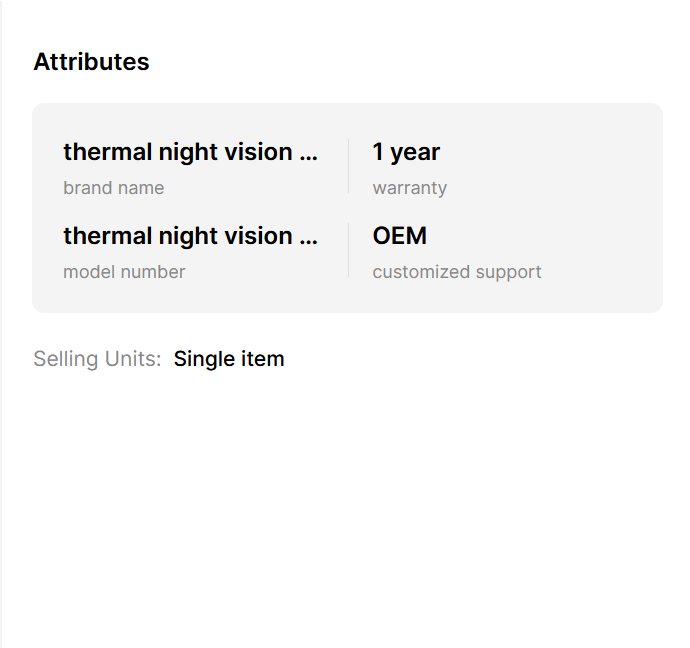Click the word 'item' in Selling Units value
The width and height of the screenshot is (690, 648).
tap(264, 359)
